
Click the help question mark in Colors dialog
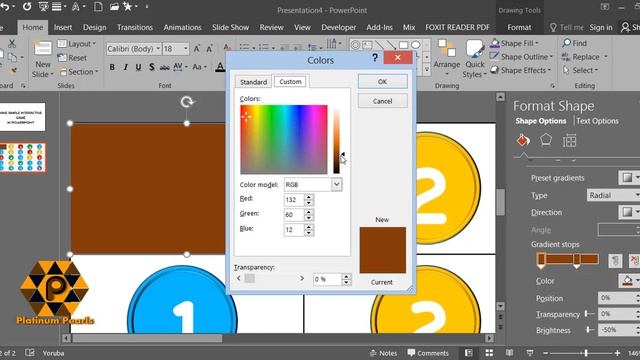375,58
